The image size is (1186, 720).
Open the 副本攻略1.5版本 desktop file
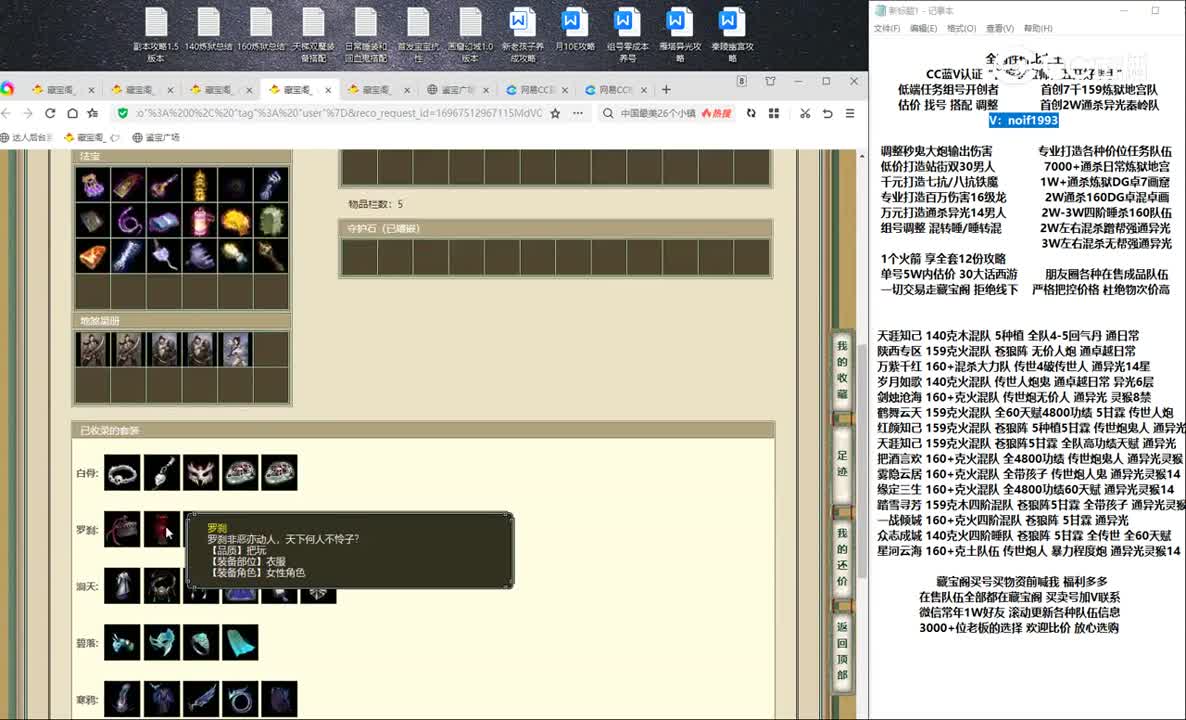[x=156, y=34]
